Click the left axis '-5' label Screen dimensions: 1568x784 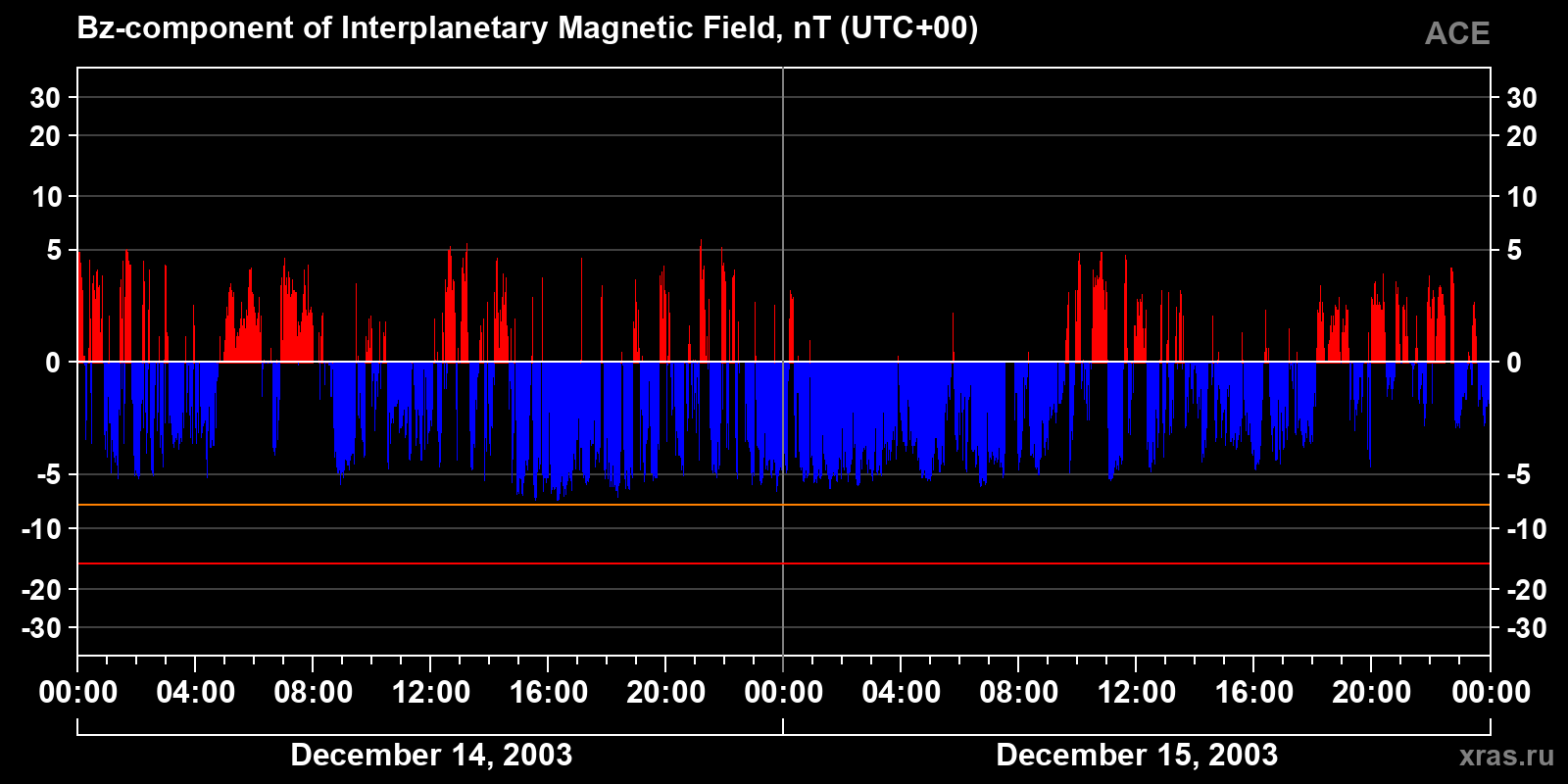(x=49, y=475)
